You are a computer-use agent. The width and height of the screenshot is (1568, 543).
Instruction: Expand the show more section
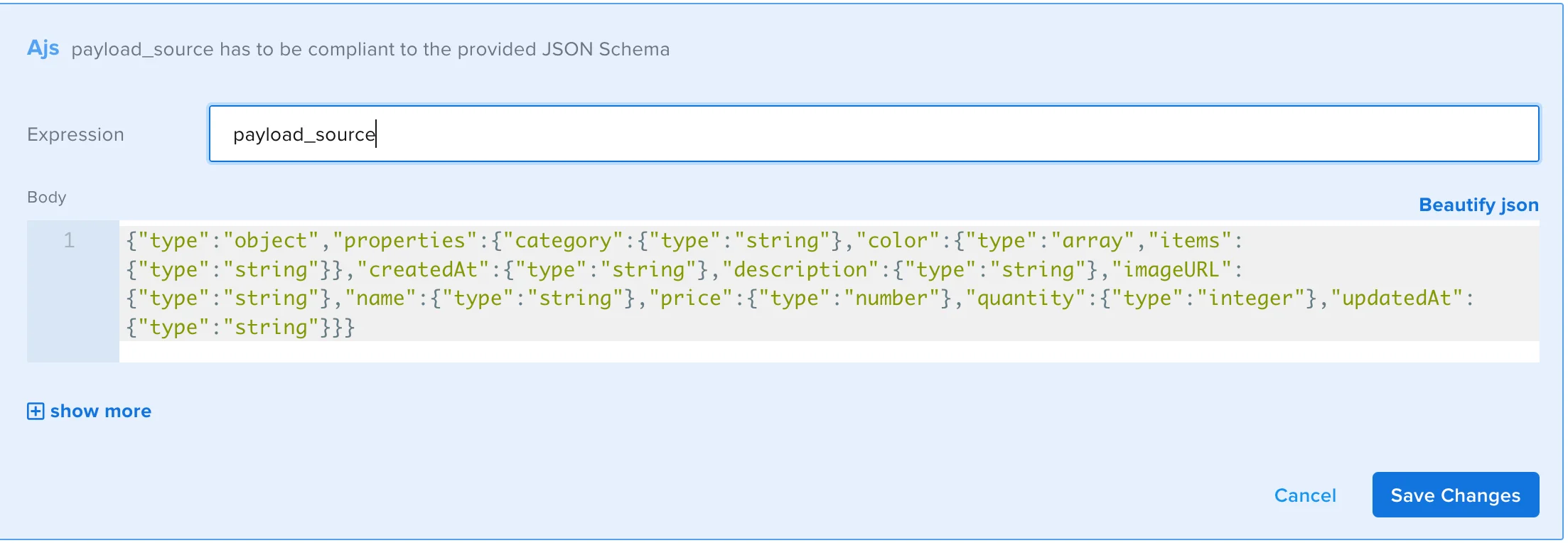point(100,412)
